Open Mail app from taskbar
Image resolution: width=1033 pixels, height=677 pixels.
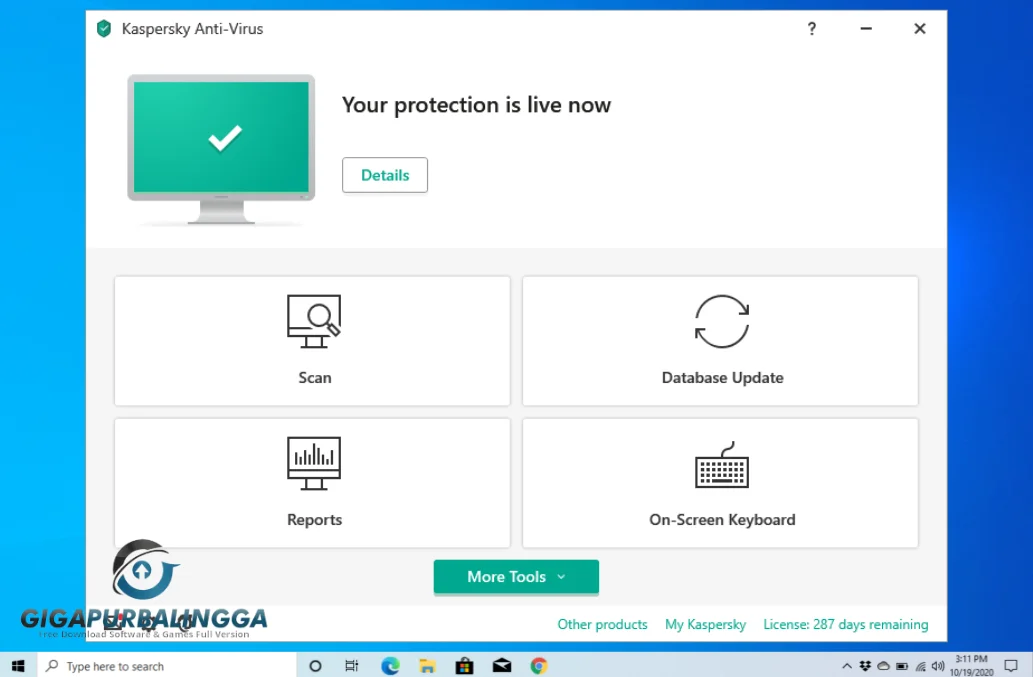tap(502, 666)
